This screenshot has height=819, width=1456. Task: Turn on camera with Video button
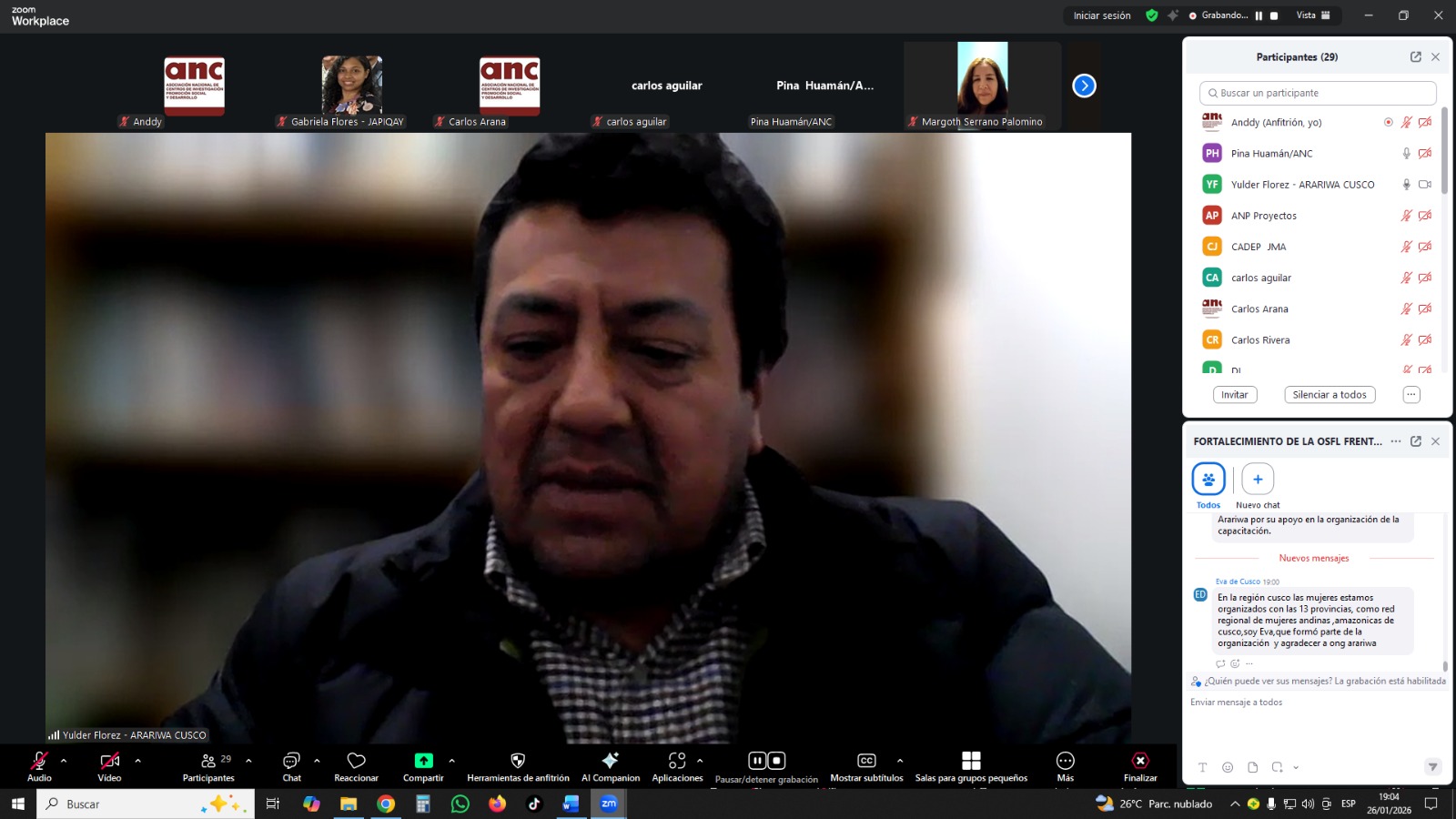click(x=109, y=761)
